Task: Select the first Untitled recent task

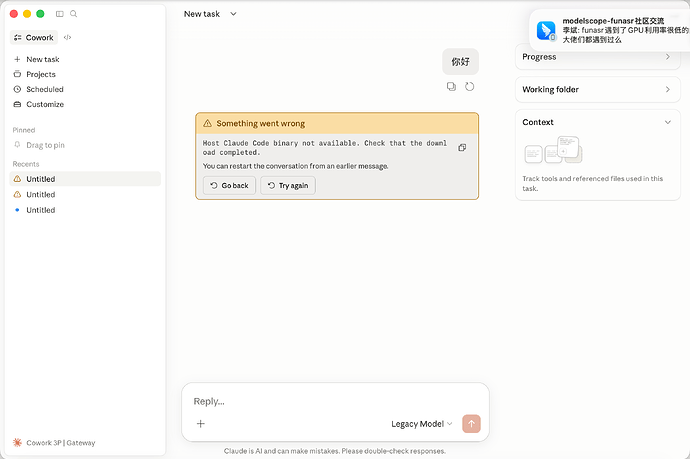Action: (x=85, y=179)
